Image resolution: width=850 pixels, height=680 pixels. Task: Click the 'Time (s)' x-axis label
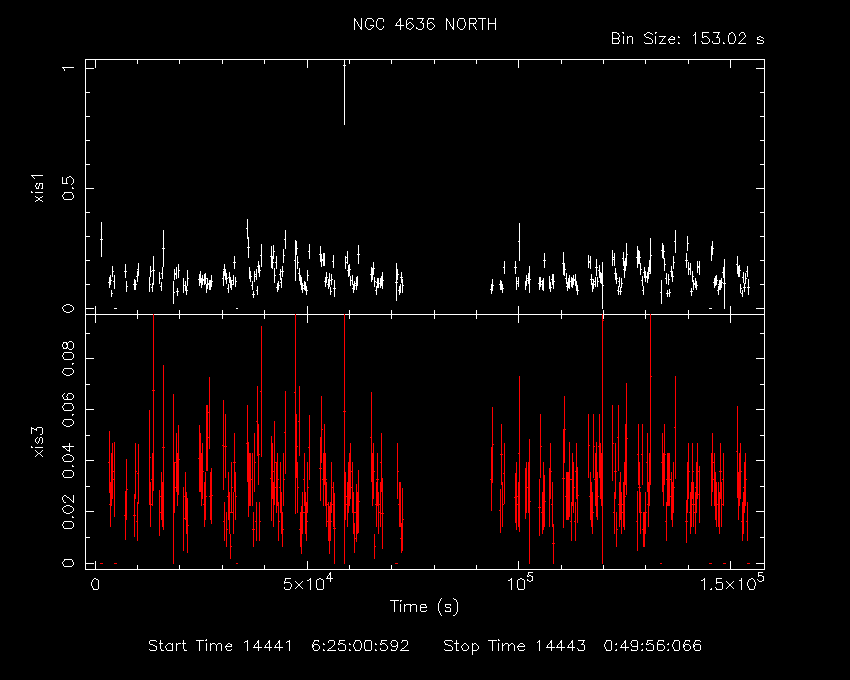[424, 606]
